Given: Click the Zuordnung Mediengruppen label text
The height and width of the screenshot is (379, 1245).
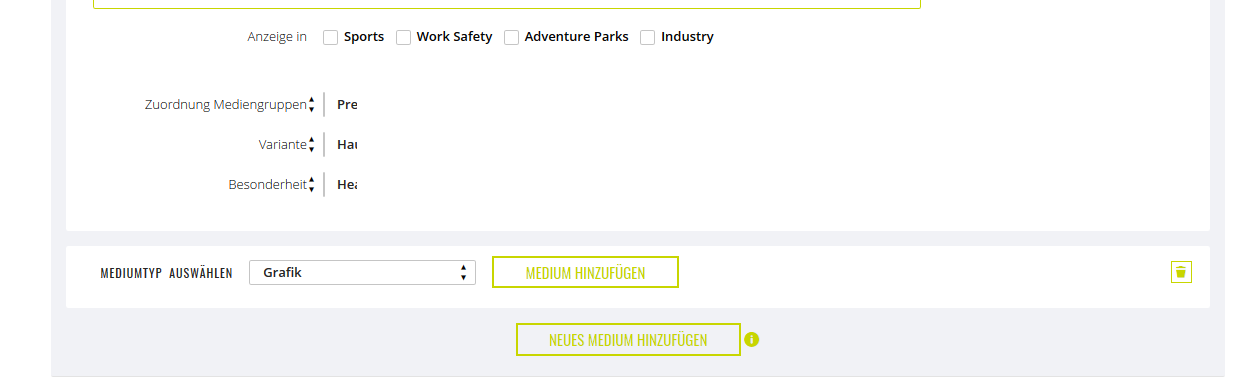Looking at the screenshot, I should (x=225, y=104).
